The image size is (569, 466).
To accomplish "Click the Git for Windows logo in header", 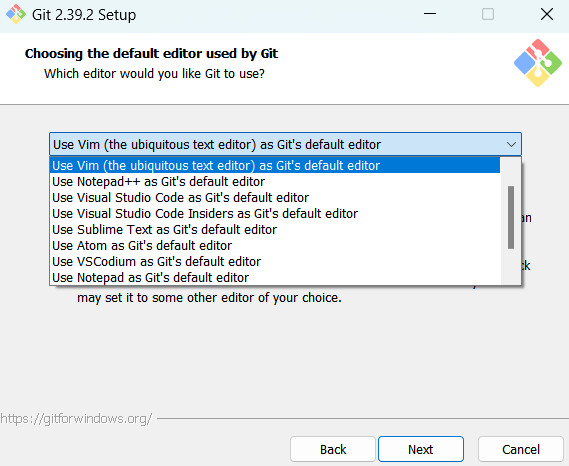I will coord(538,63).
